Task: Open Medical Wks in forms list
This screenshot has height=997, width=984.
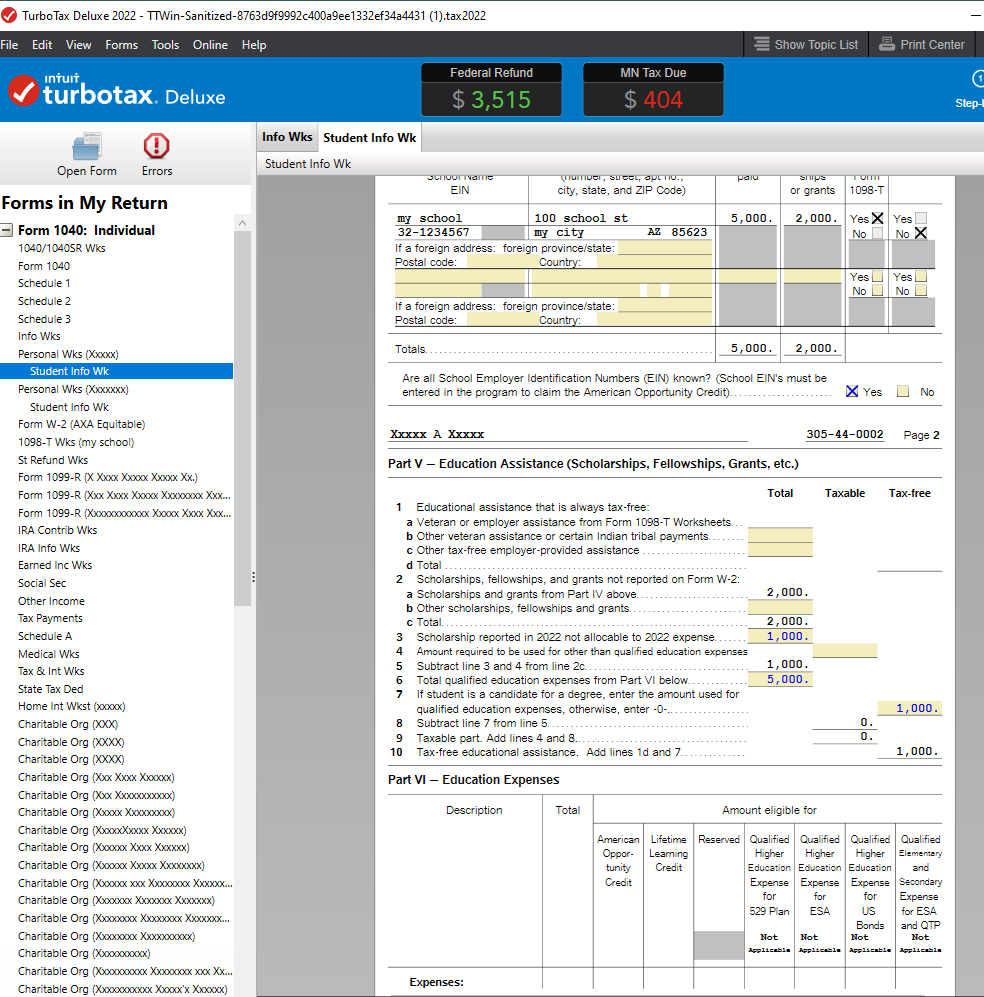Action: point(48,654)
